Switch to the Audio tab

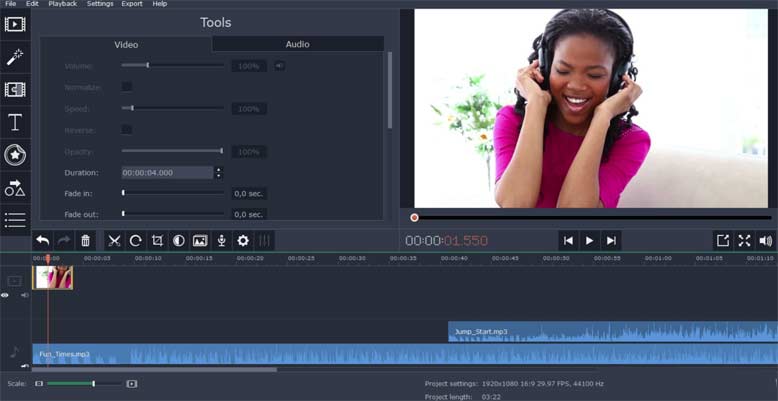point(297,44)
